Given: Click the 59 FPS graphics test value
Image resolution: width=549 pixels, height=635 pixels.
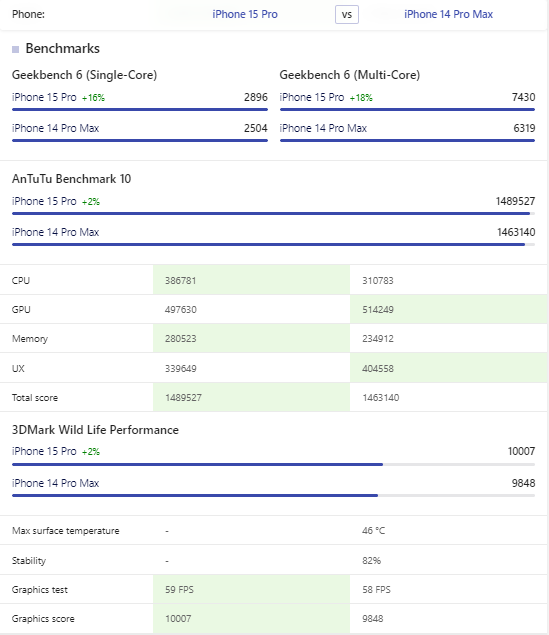Looking at the screenshot, I should pyautogui.click(x=179, y=590).
